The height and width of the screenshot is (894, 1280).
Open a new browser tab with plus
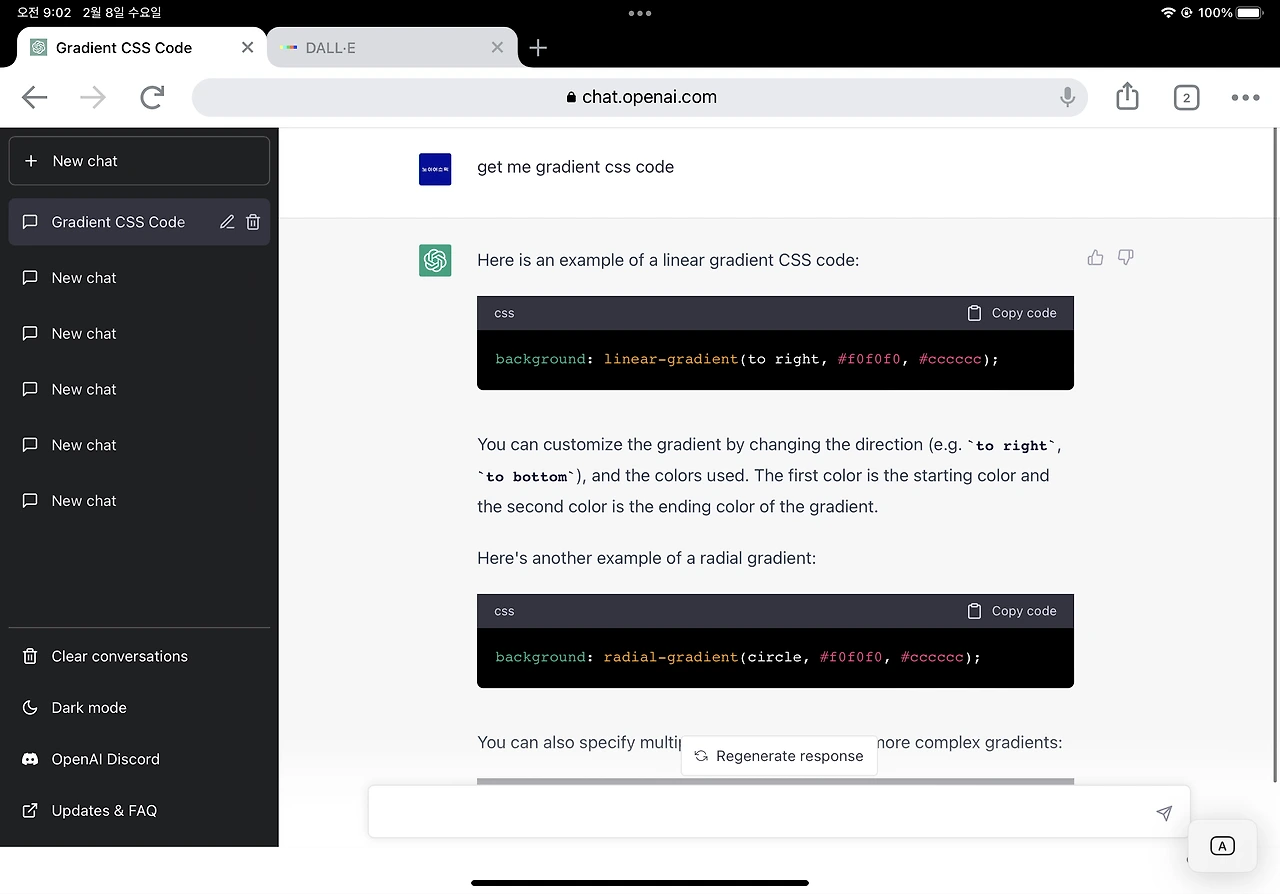pos(538,48)
